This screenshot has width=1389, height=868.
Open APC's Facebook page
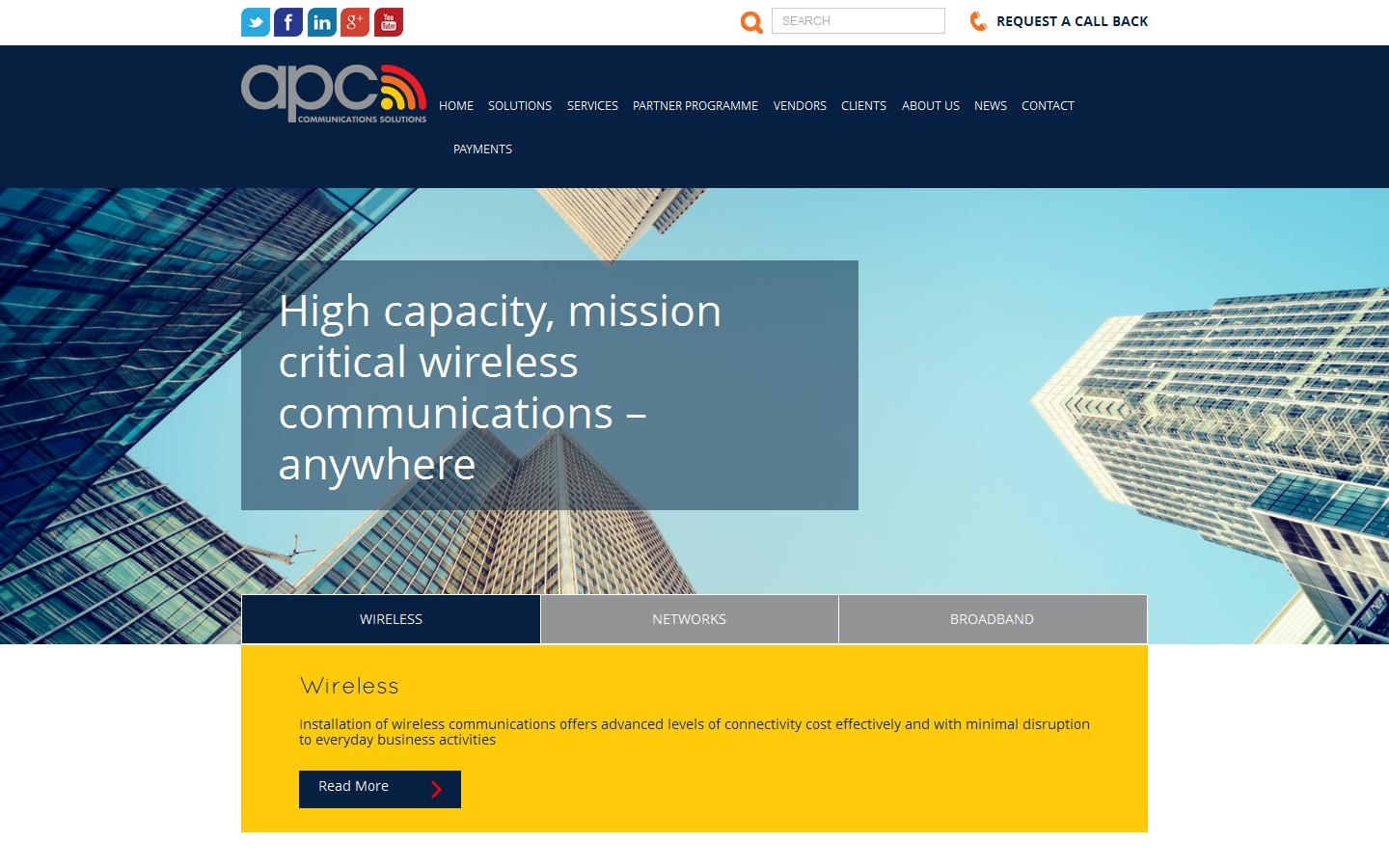point(287,21)
